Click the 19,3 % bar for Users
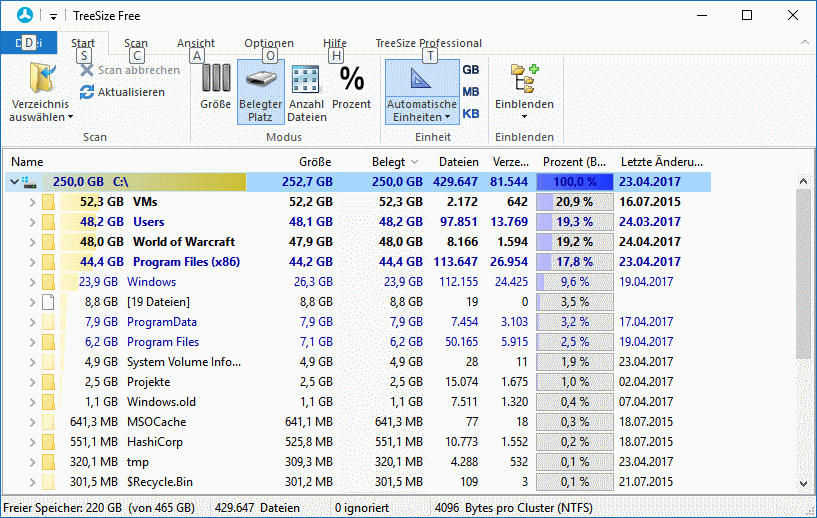Viewport: 817px width, 518px height. coord(575,222)
